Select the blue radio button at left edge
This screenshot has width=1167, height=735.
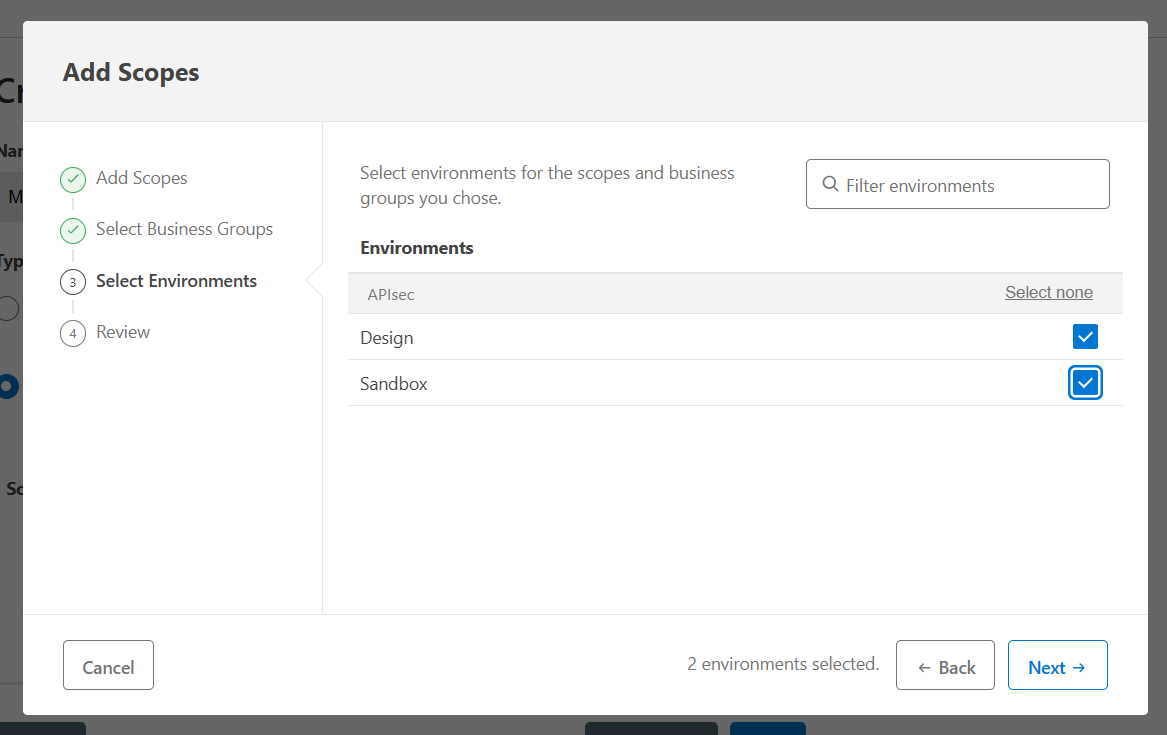6,386
